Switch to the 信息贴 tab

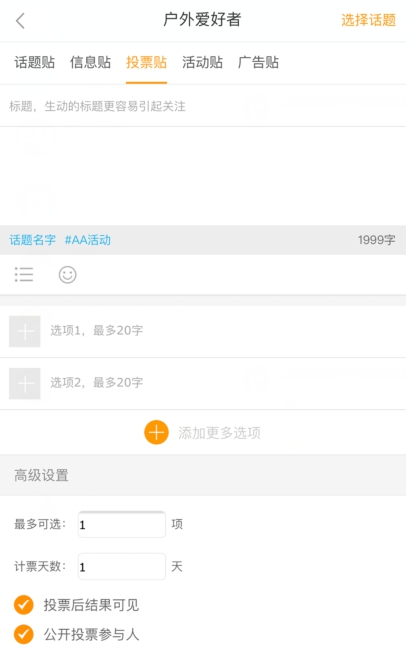point(90,63)
